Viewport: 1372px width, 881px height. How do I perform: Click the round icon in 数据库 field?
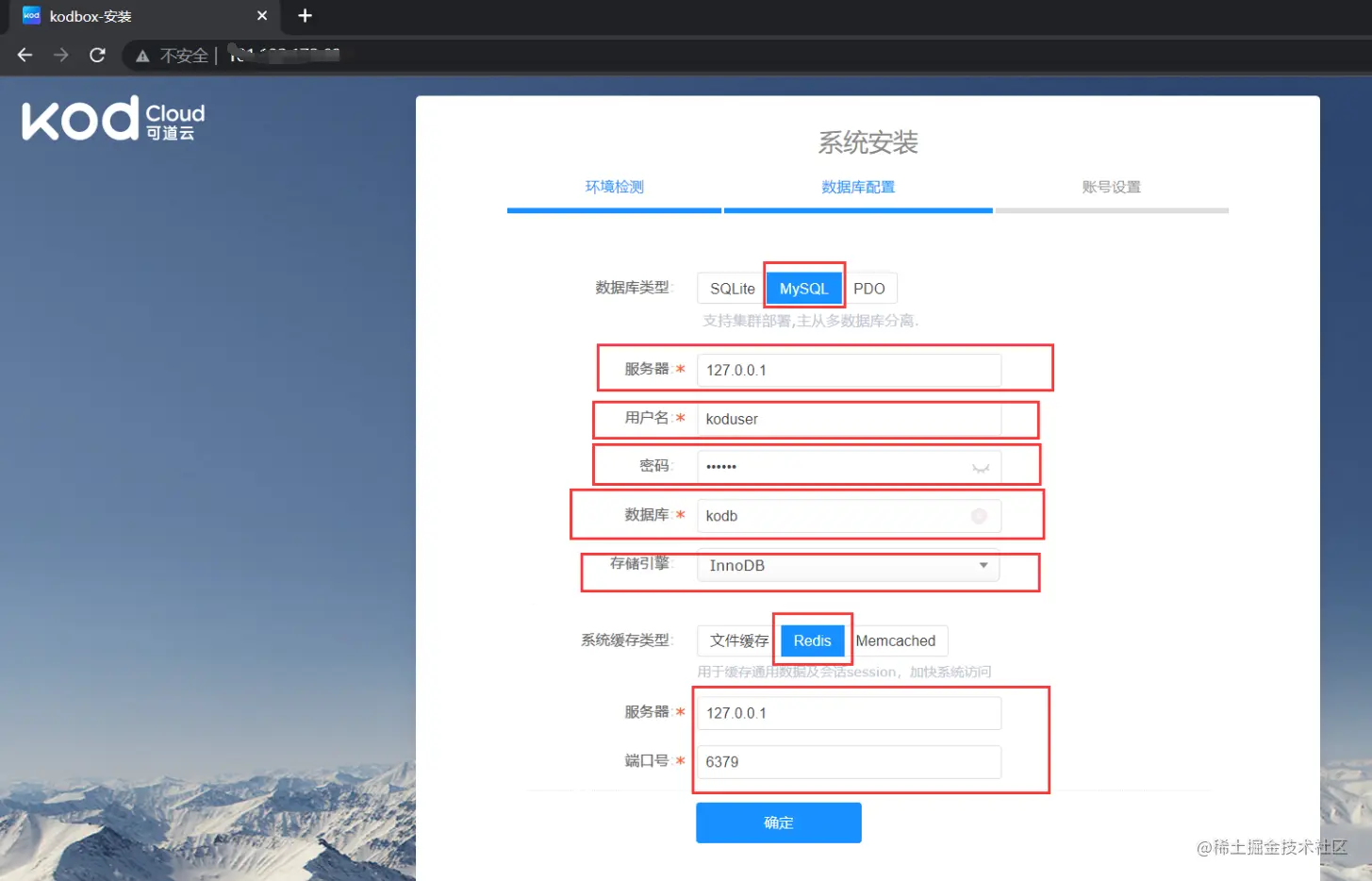pyautogui.click(x=979, y=516)
